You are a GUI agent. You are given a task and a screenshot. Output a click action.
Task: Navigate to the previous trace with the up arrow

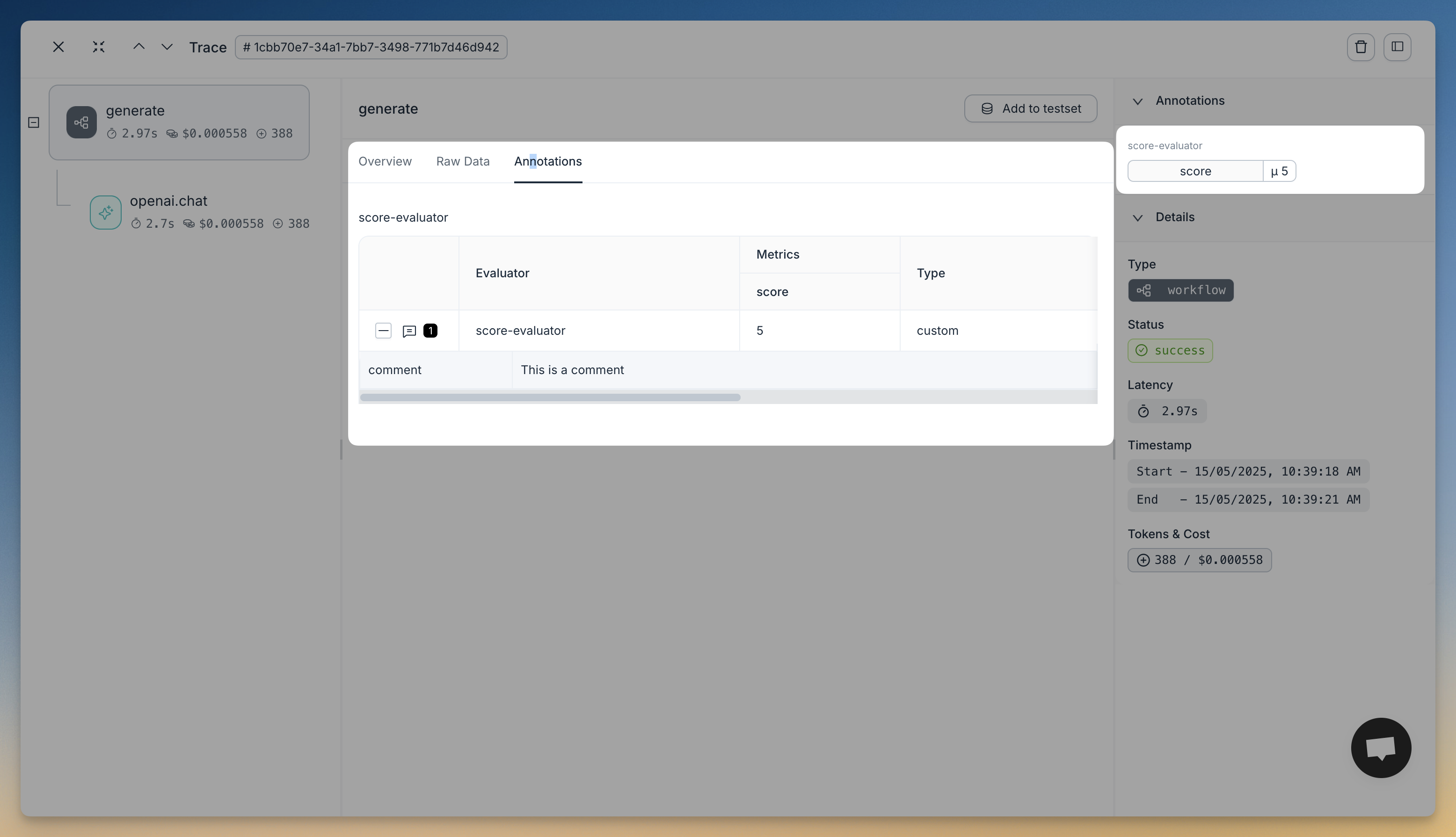tap(138, 47)
